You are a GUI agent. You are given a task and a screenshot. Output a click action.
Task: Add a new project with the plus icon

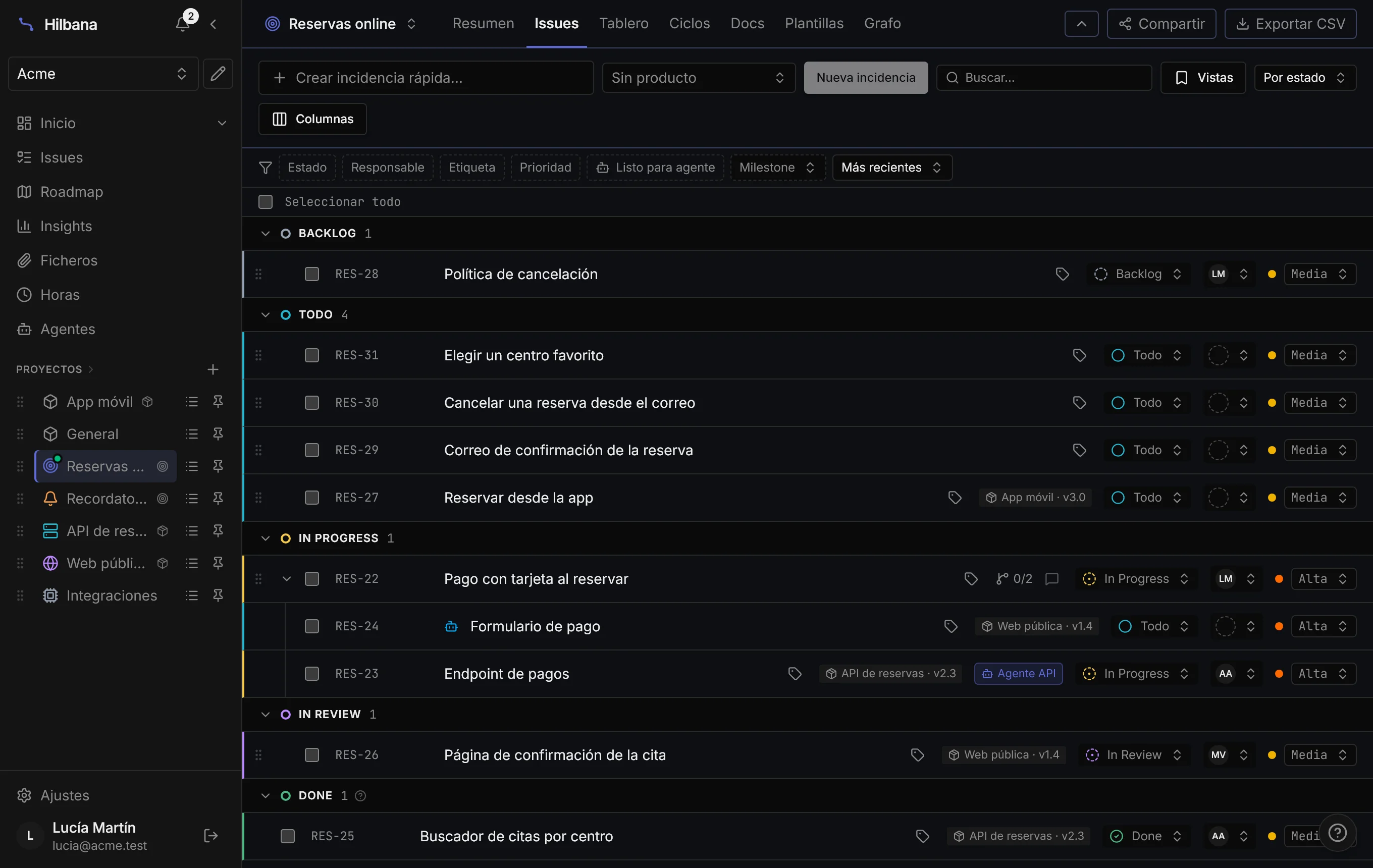(213, 369)
